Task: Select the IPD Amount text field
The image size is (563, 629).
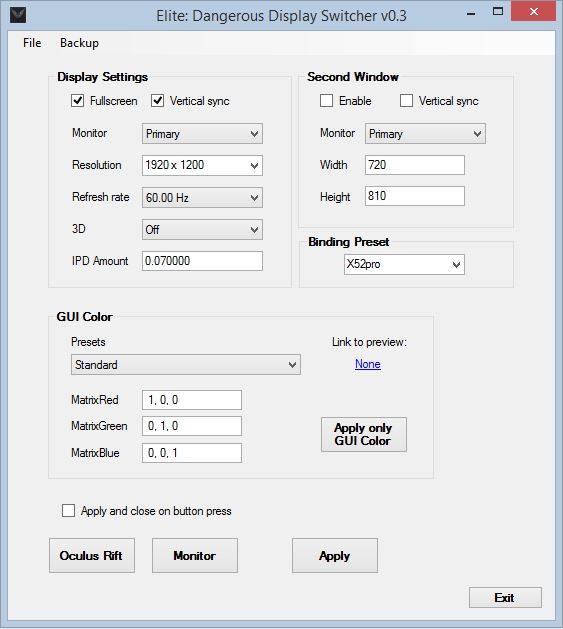Action: click(x=202, y=261)
